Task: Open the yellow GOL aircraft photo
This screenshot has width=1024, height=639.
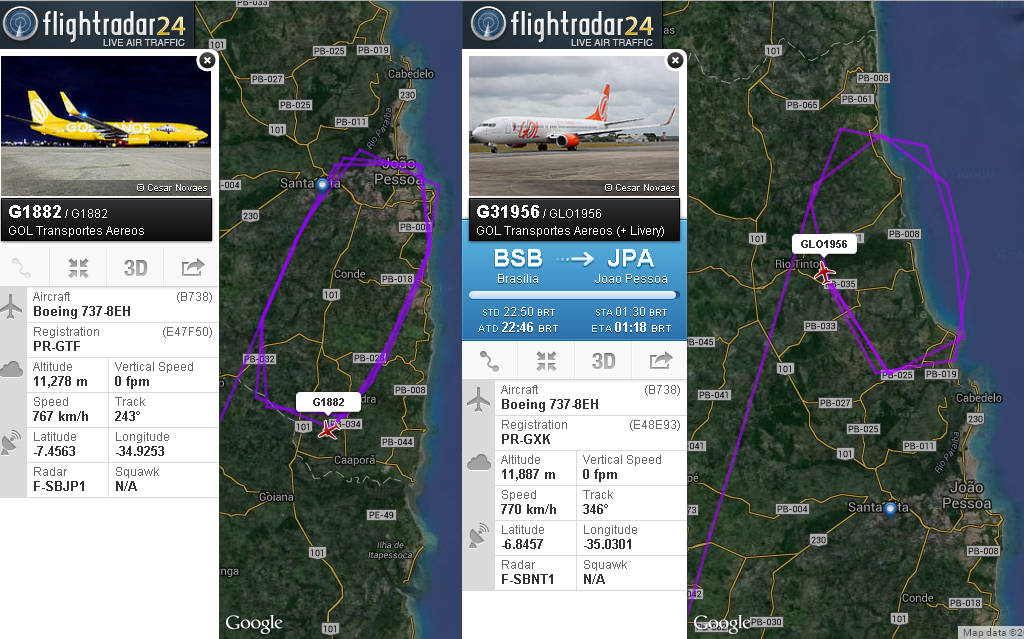Action: (106, 125)
